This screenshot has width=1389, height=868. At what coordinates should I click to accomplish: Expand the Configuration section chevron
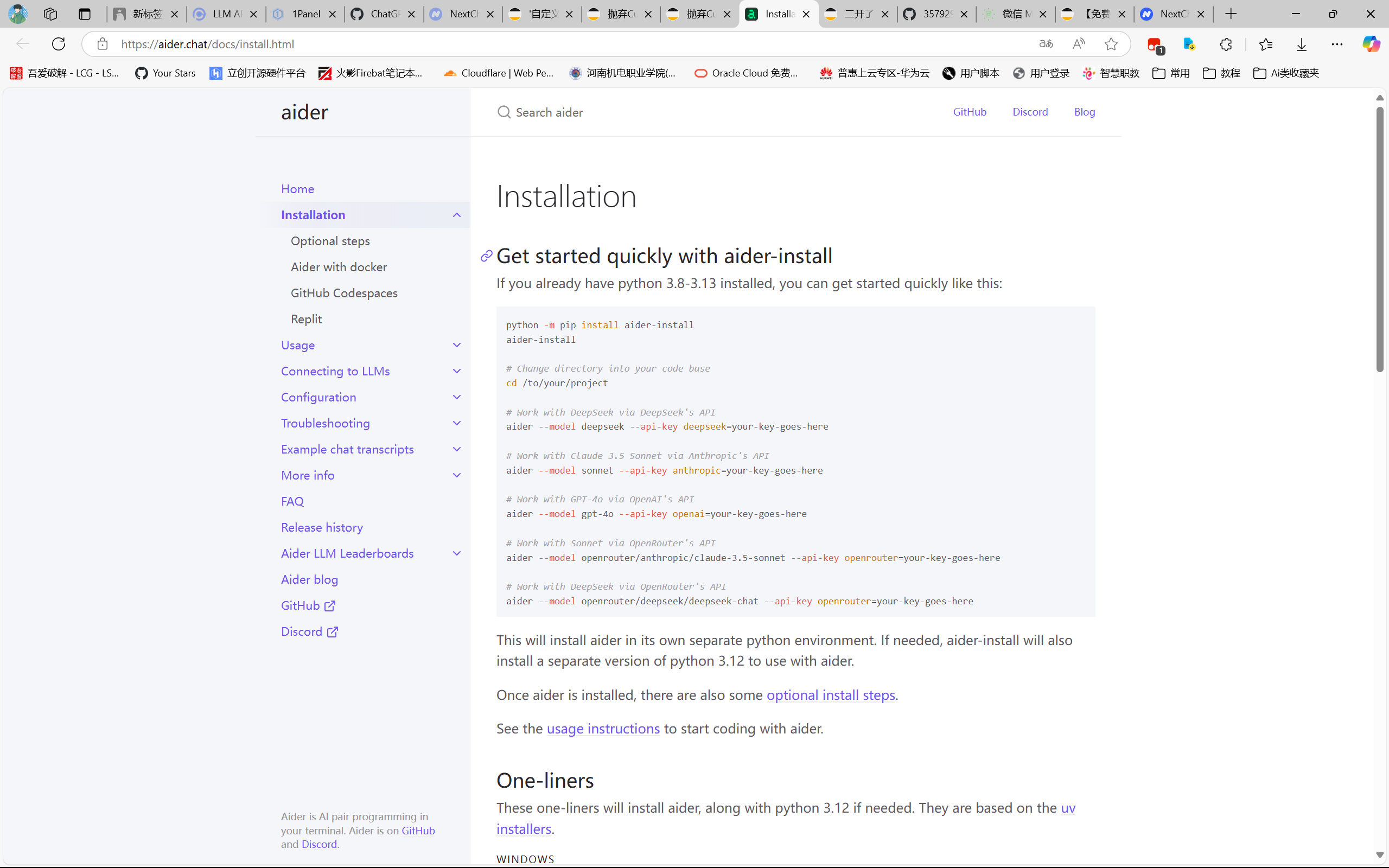(x=457, y=397)
